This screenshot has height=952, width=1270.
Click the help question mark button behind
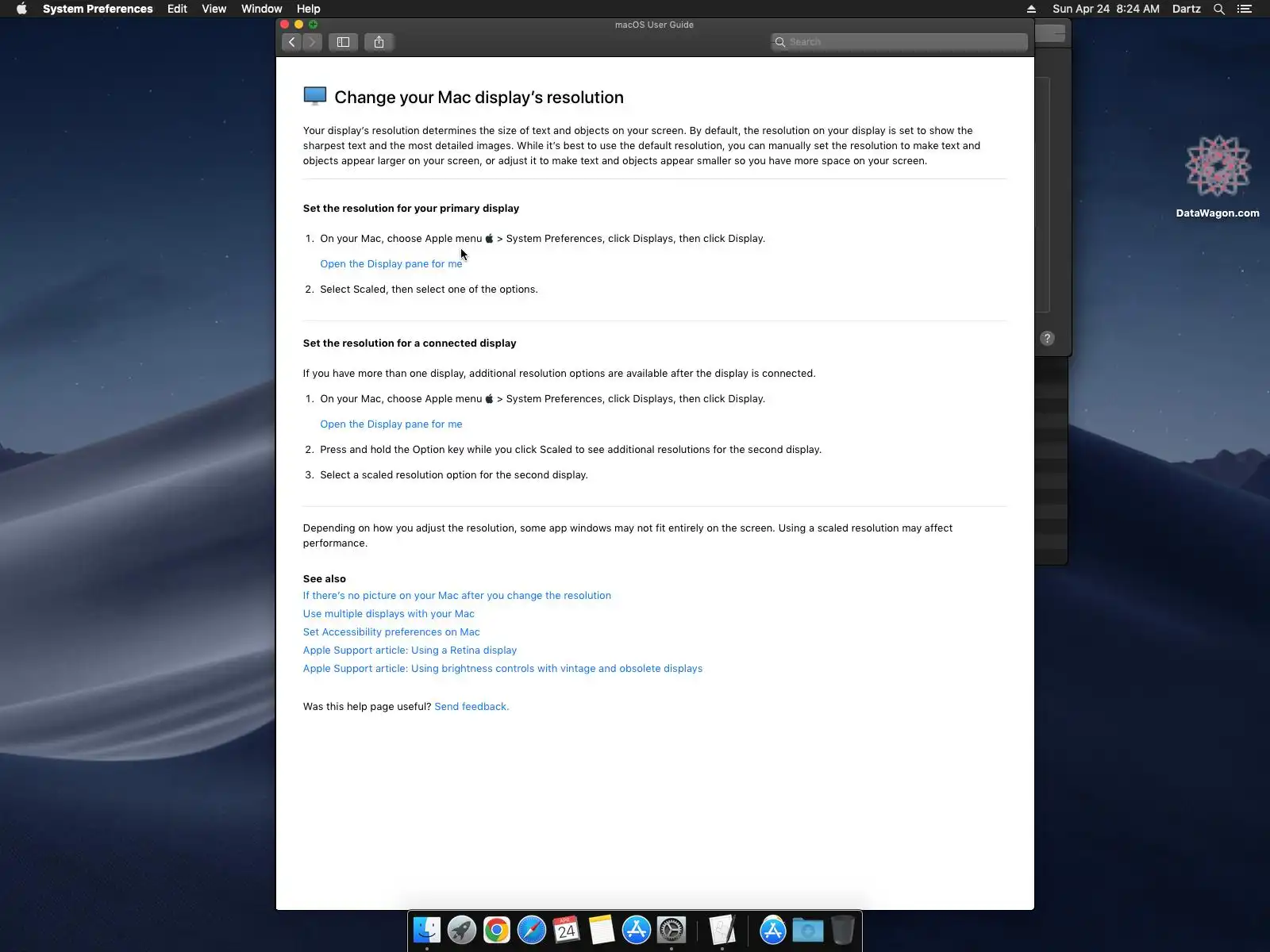[x=1048, y=339]
